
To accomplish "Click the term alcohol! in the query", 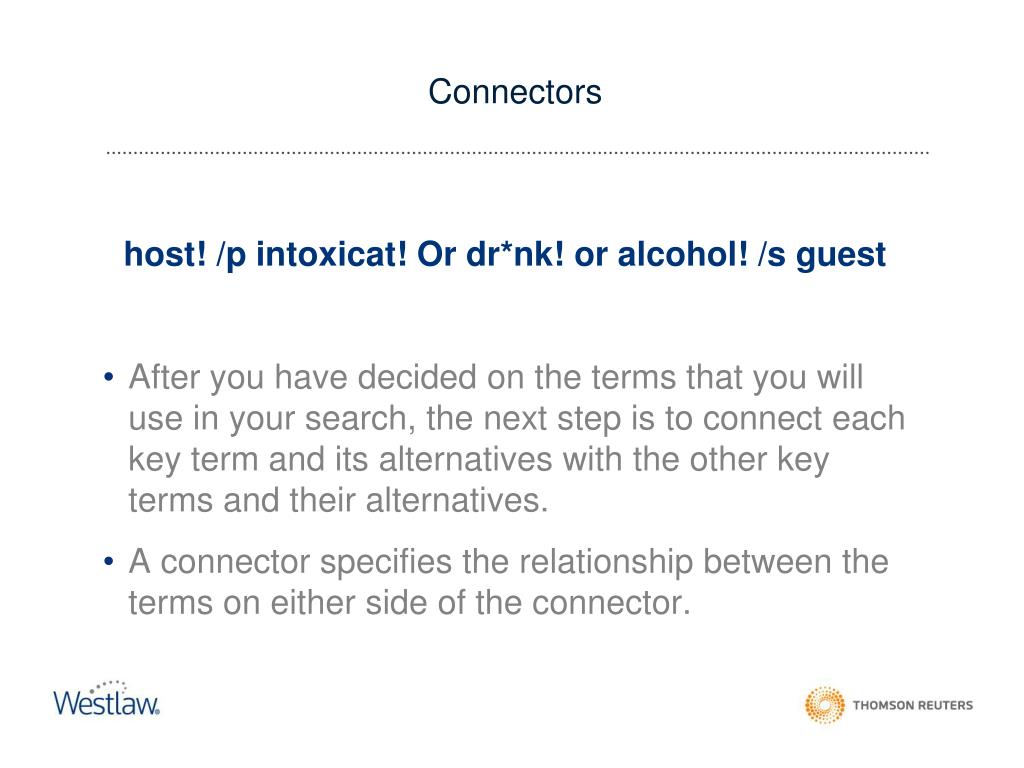I will click(x=682, y=254).
